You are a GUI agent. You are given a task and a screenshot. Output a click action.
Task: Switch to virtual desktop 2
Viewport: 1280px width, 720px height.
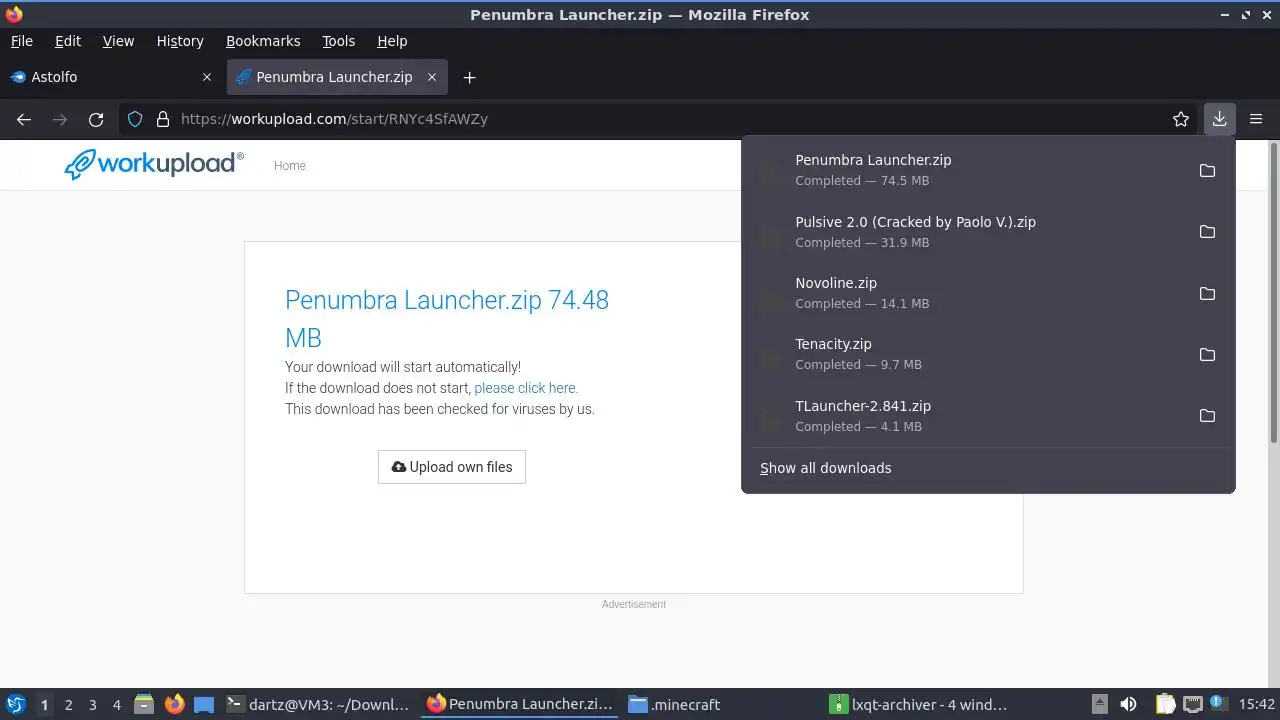(x=69, y=704)
